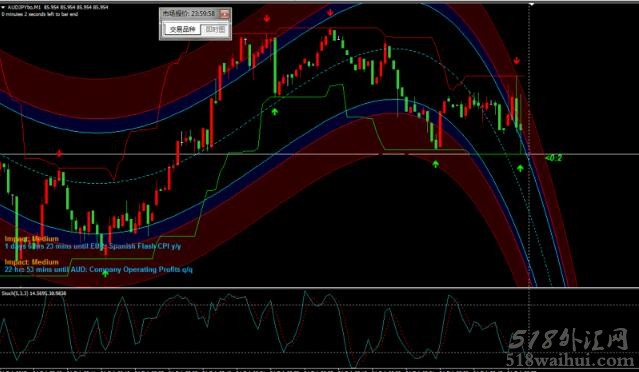This screenshot has height=372, width=639.
Task: Click the small arrow beside AUDJPYbo title
Action: pos(3,7)
